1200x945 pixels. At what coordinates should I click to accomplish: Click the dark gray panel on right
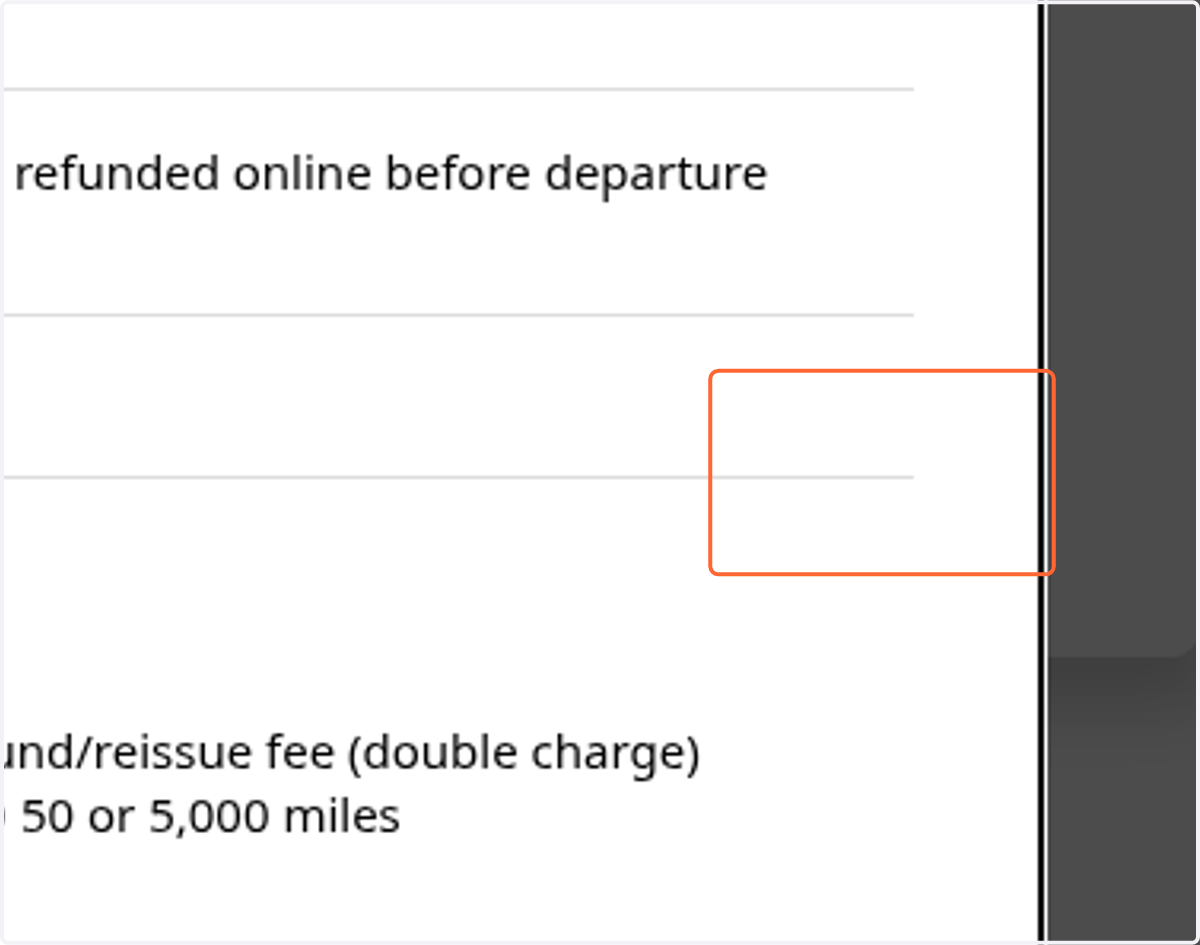pyautogui.click(x=1121, y=330)
